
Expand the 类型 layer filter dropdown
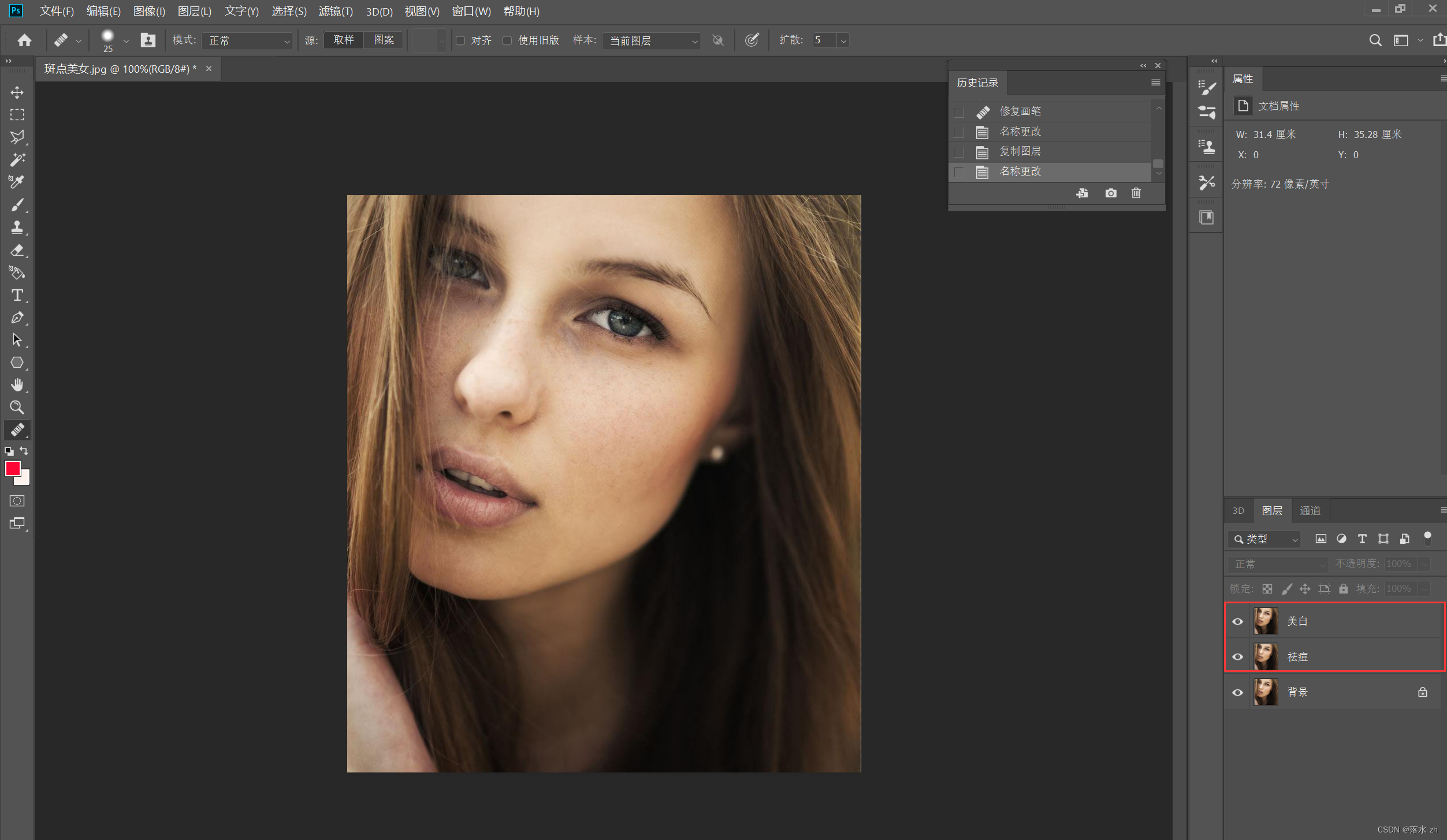(x=1264, y=539)
